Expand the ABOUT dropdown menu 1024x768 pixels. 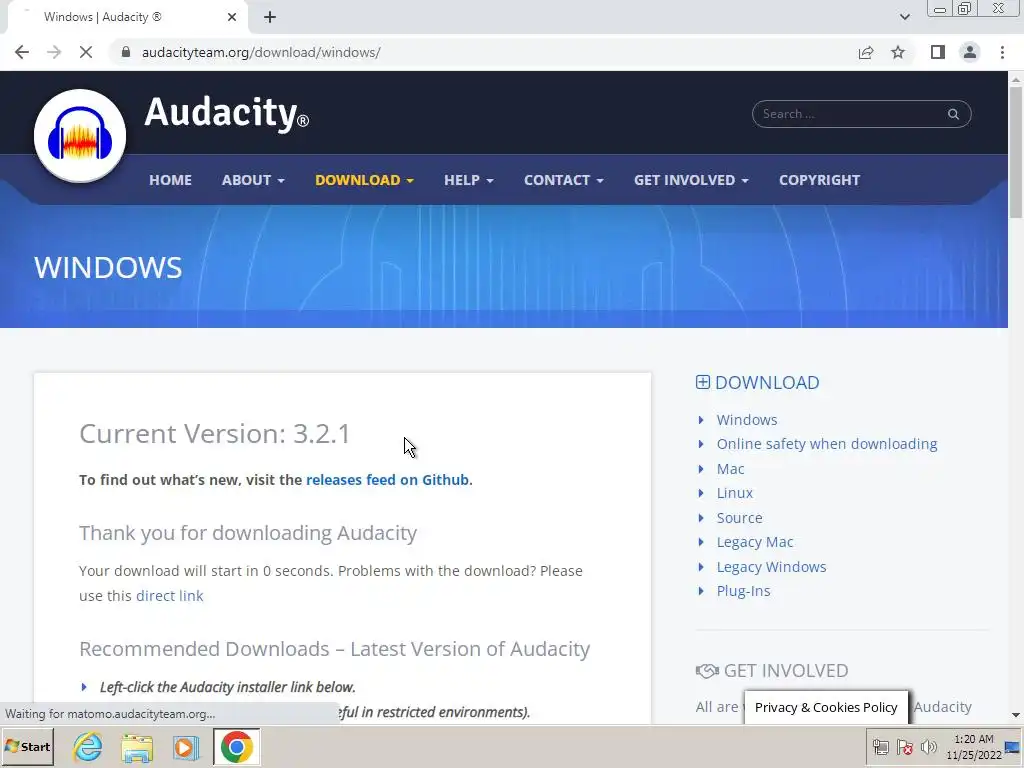tap(253, 180)
